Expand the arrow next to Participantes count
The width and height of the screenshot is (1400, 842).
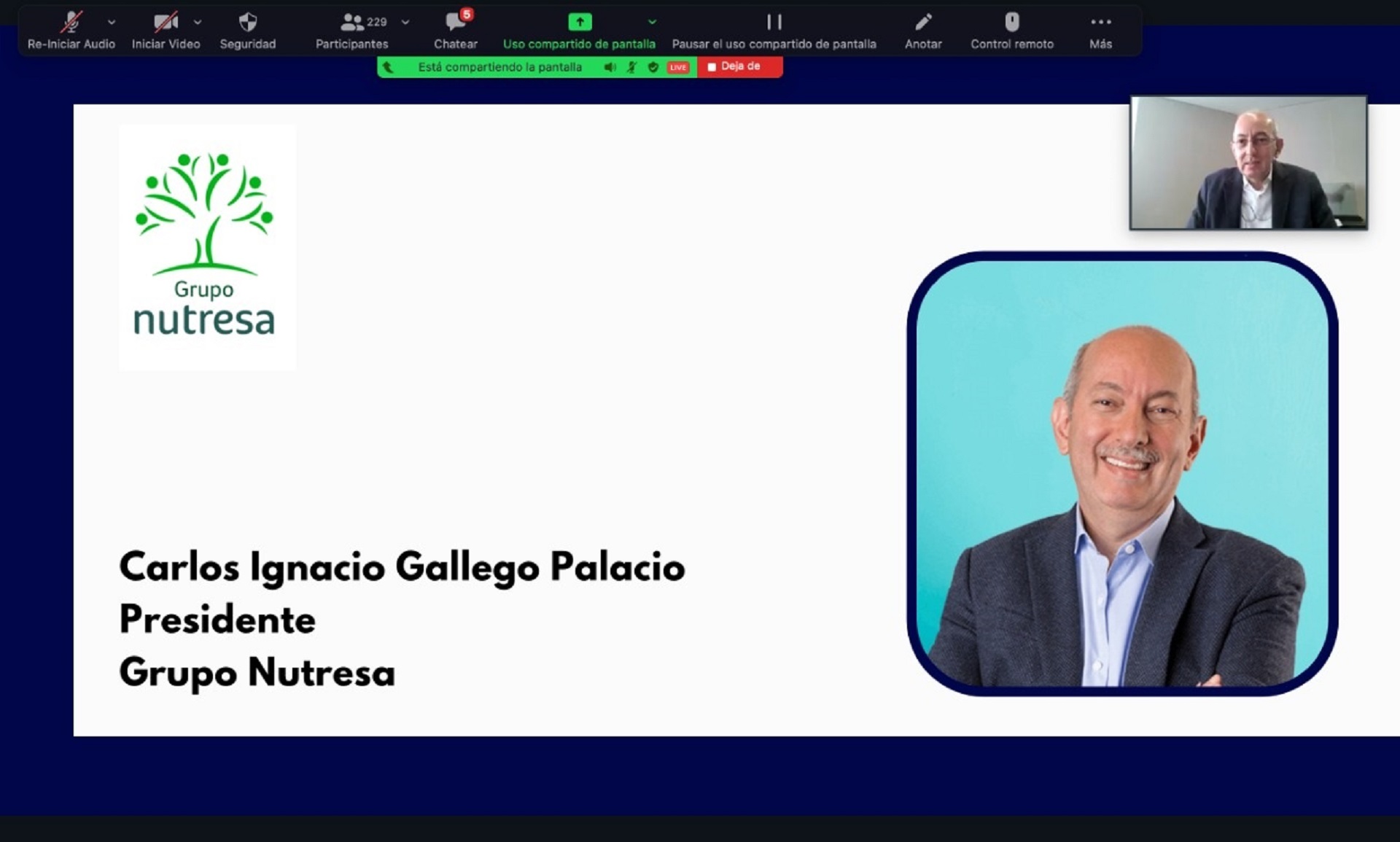pyautogui.click(x=405, y=22)
